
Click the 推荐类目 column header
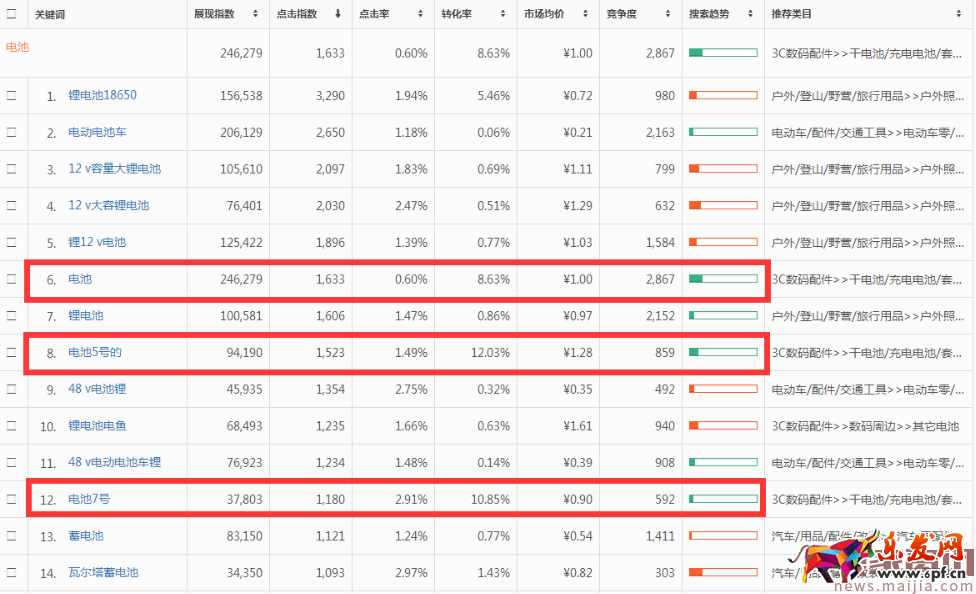click(x=791, y=14)
